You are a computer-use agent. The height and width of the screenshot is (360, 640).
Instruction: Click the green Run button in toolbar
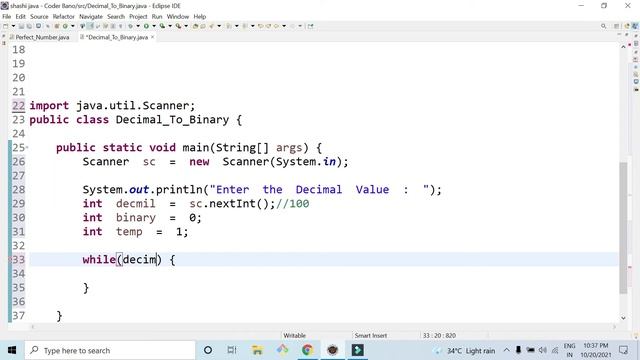pyautogui.click(x=146, y=26)
